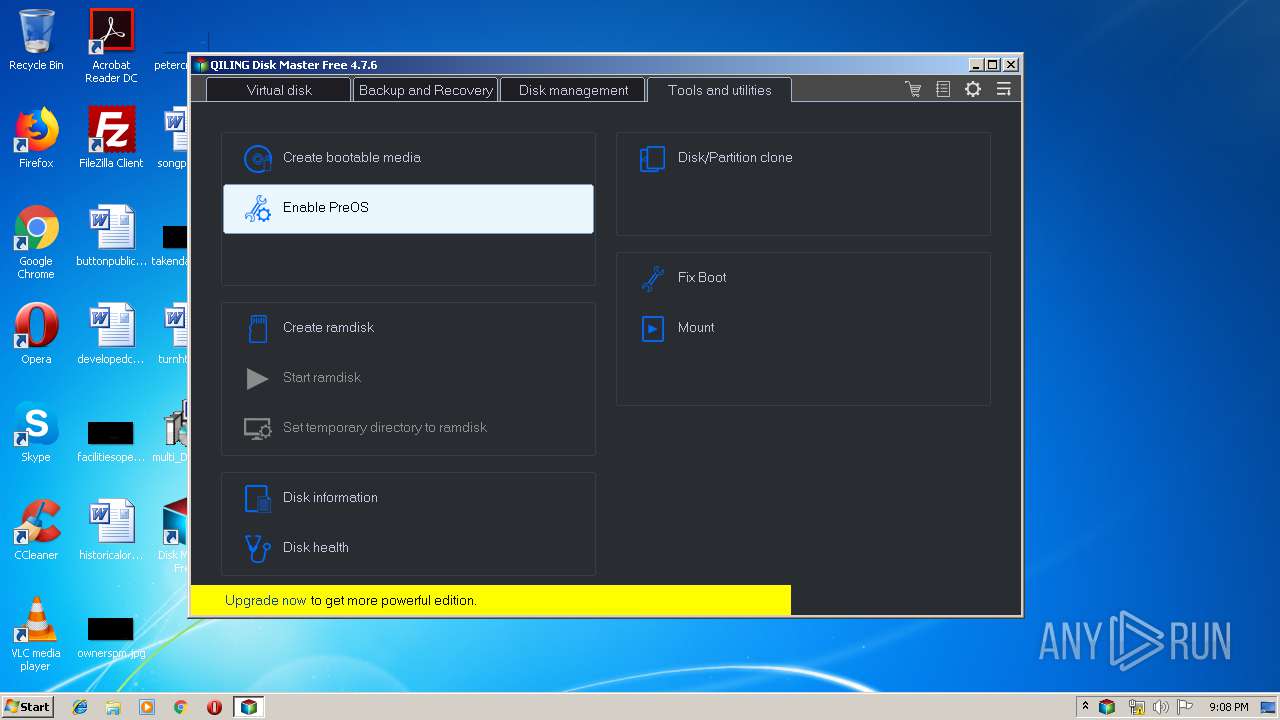Launch Skype desktop shortcut
Image resolution: width=1280 pixels, height=720 pixels.
tap(36, 432)
